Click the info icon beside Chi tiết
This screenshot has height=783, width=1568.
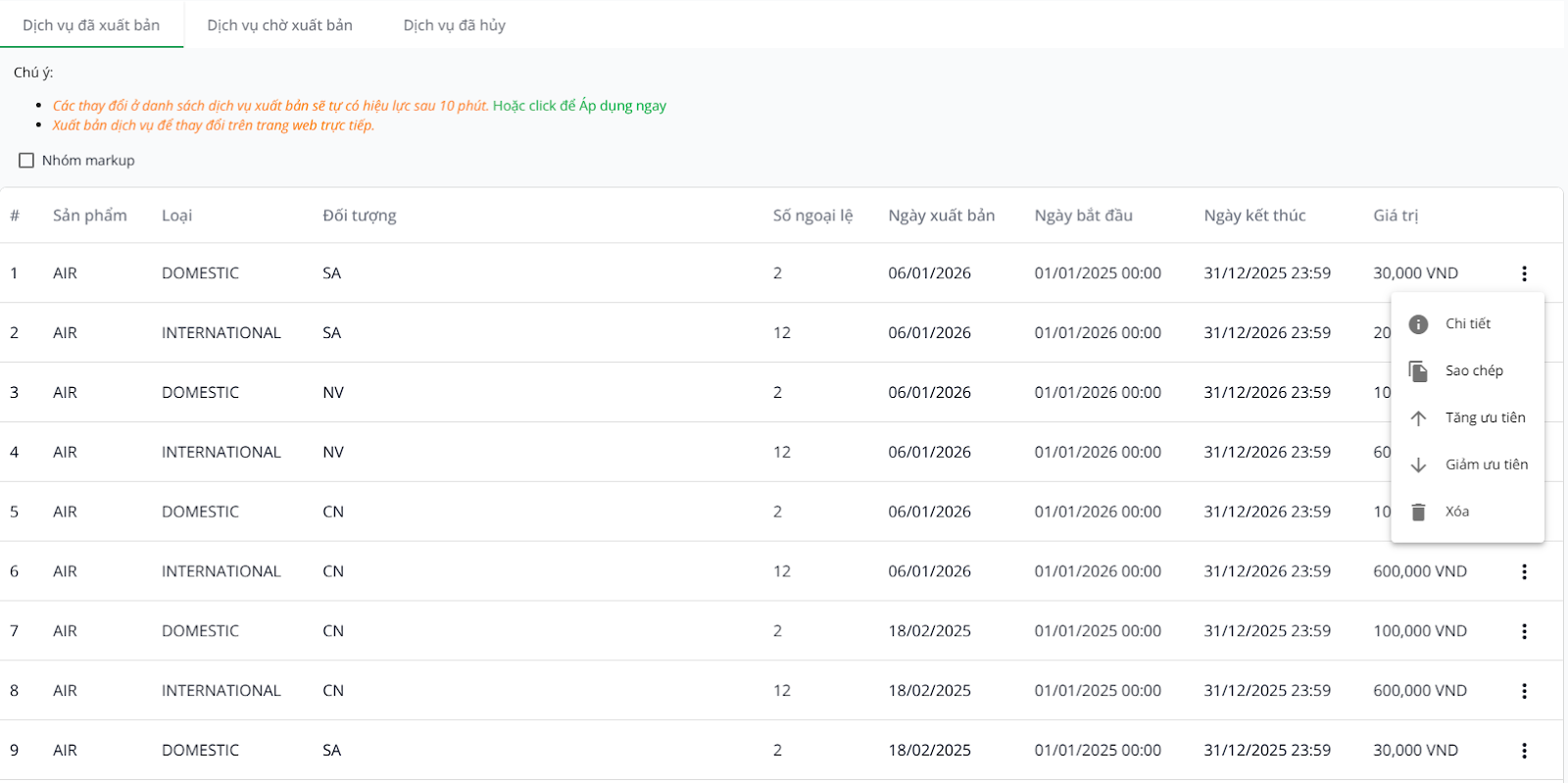pos(1418,324)
